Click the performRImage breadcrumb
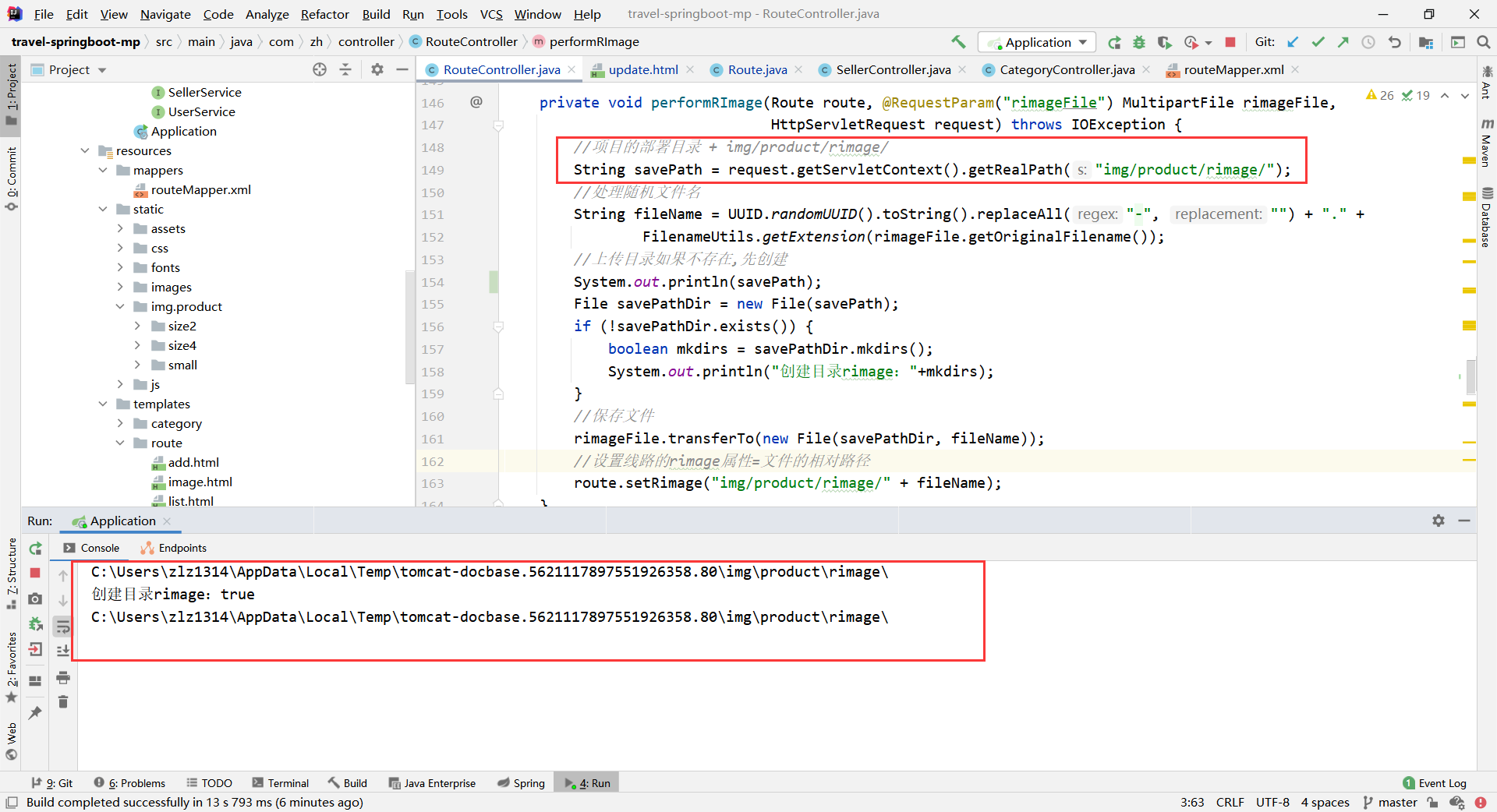 tap(586, 42)
